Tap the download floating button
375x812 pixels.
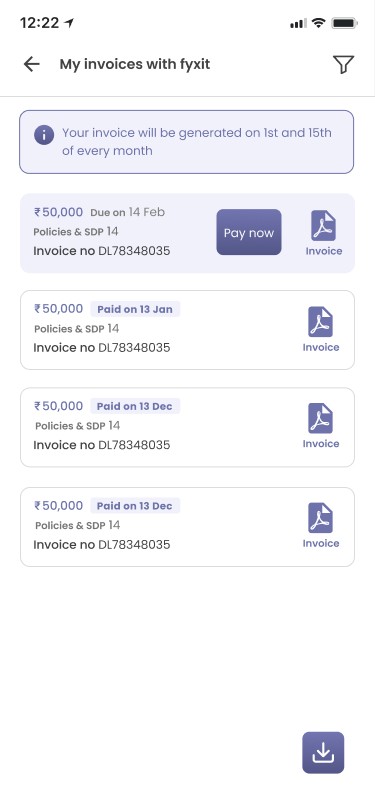pos(323,752)
